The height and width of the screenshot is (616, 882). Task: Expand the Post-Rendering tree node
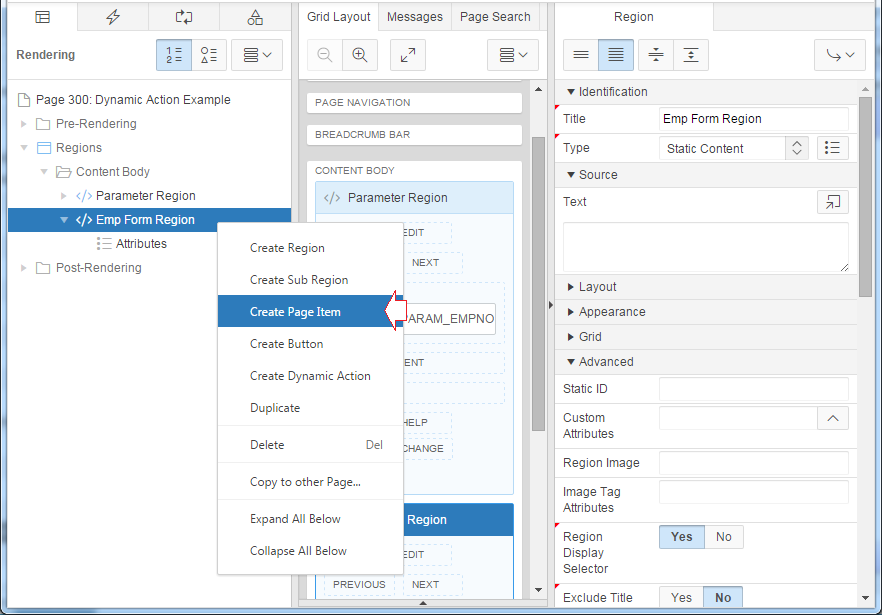(24, 268)
